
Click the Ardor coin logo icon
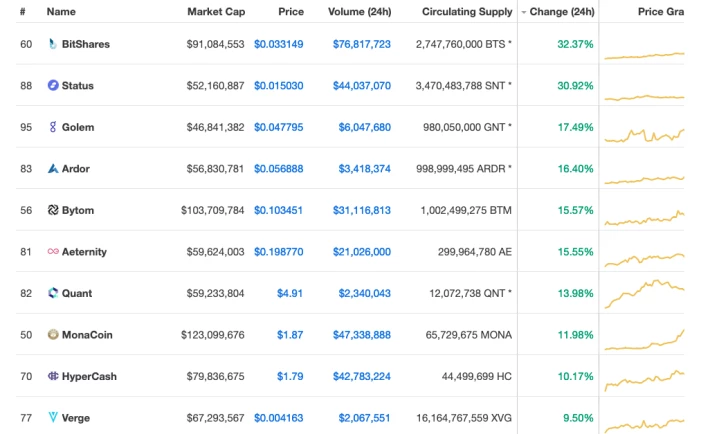pyautogui.click(x=53, y=169)
